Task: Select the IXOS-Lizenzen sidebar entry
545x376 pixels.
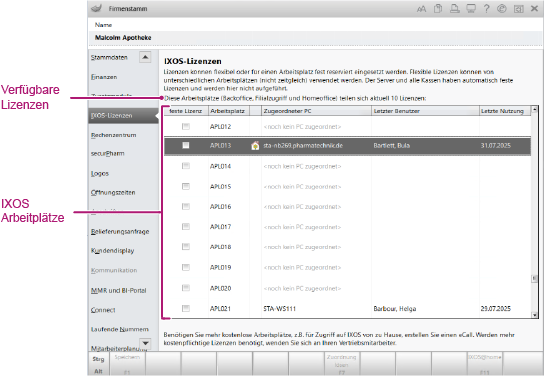Action: tap(123, 116)
